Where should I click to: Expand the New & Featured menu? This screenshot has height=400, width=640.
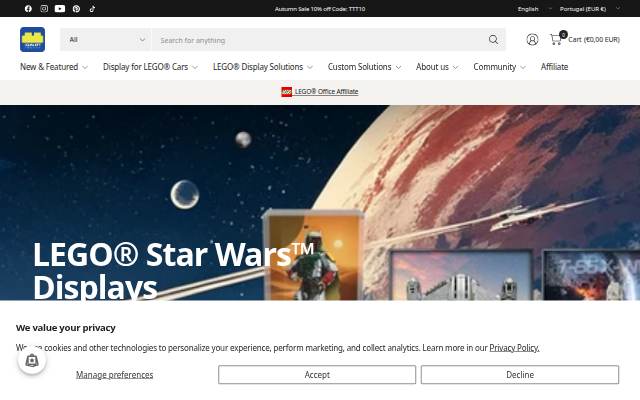tap(53, 67)
